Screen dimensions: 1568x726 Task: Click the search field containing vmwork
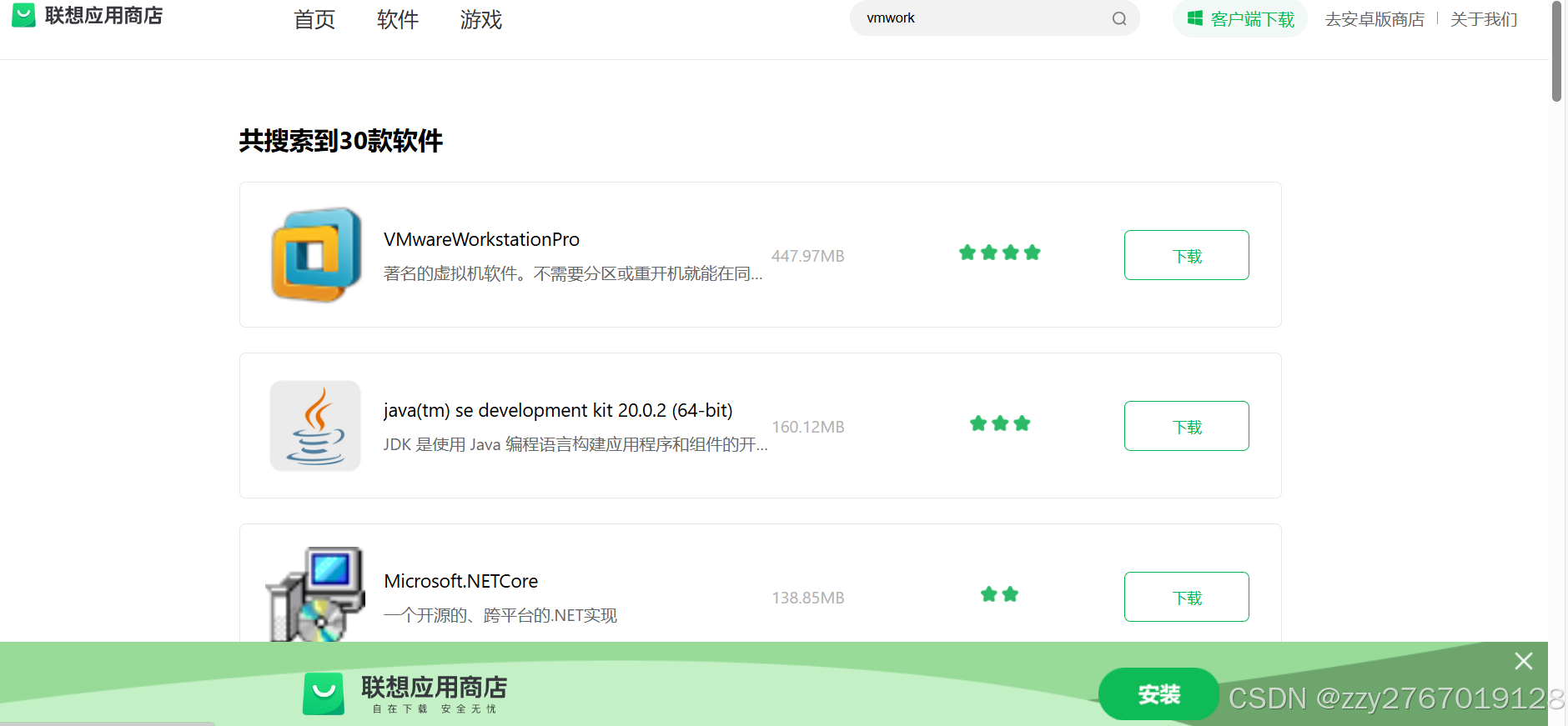(994, 18)
